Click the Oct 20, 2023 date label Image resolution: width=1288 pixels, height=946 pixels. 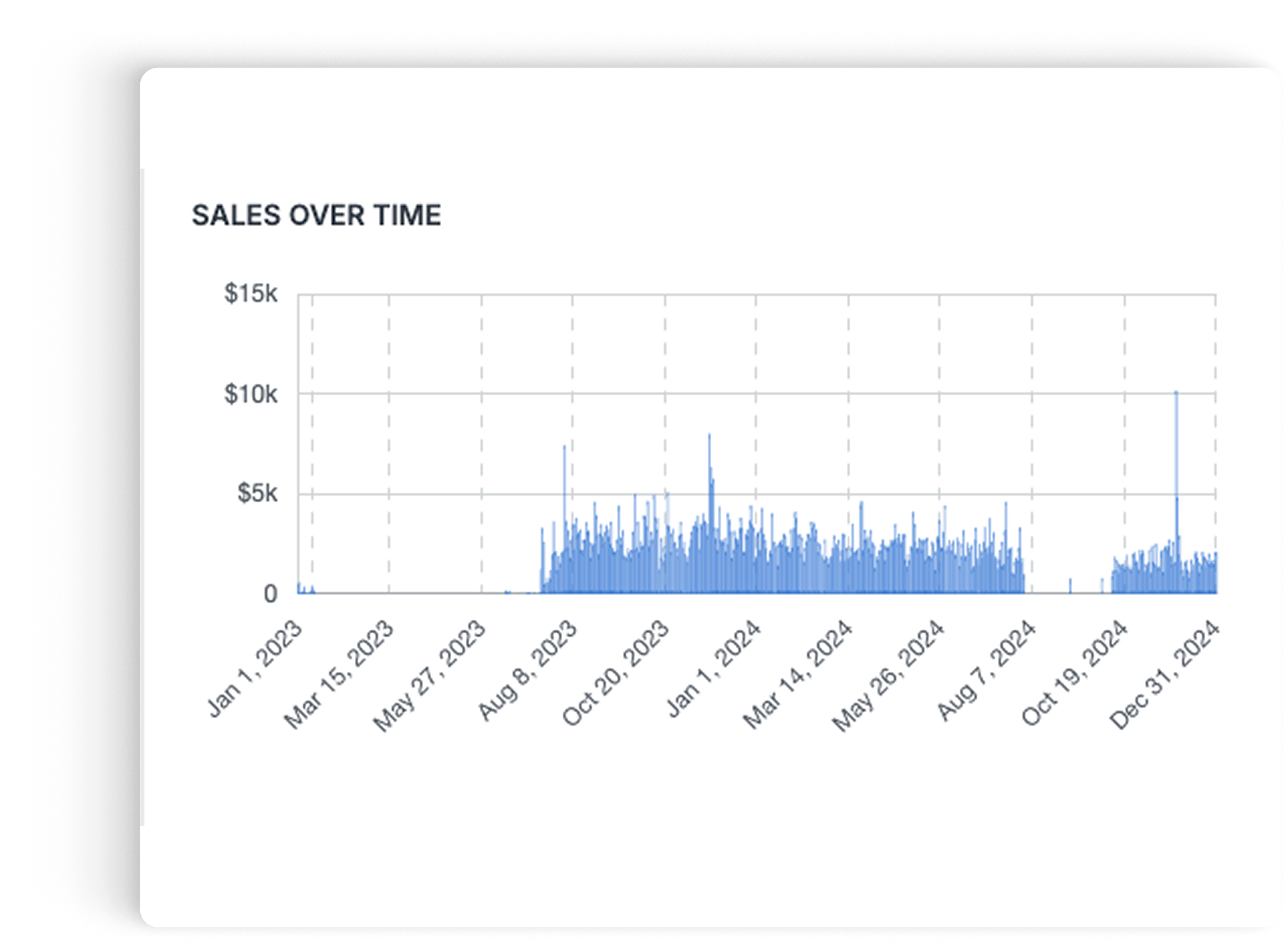(615, 674)
